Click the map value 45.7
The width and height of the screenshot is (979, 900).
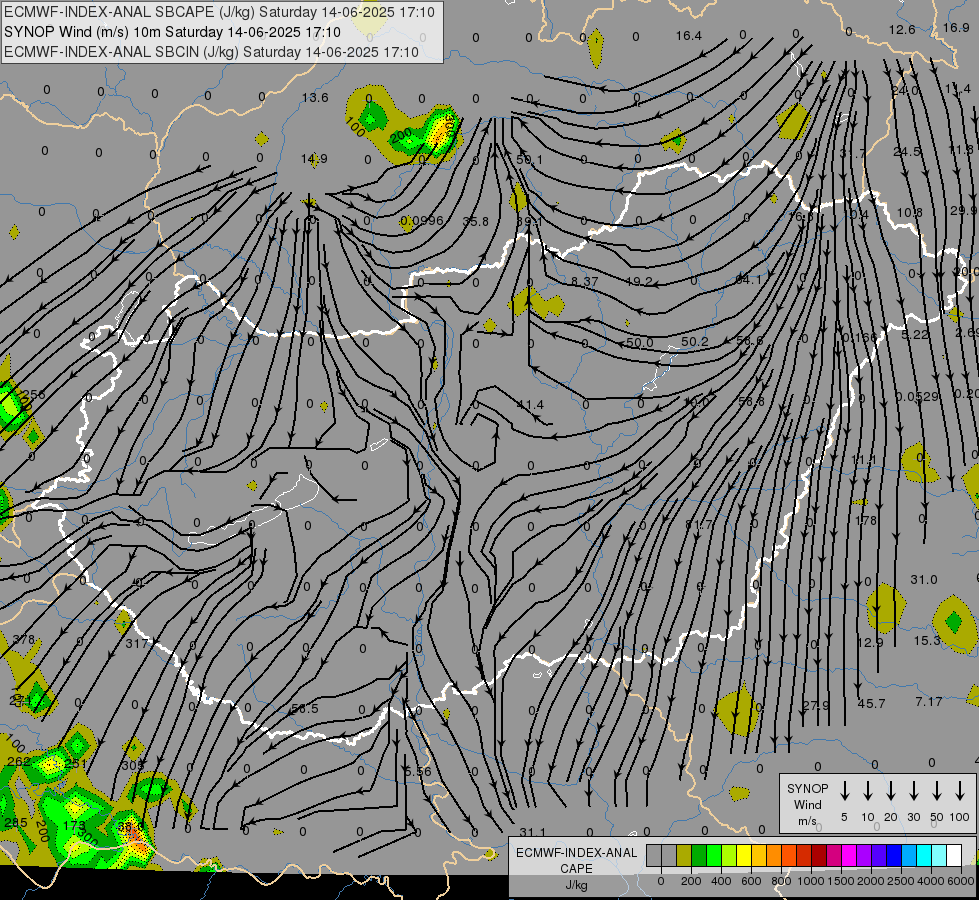(871, 704)
